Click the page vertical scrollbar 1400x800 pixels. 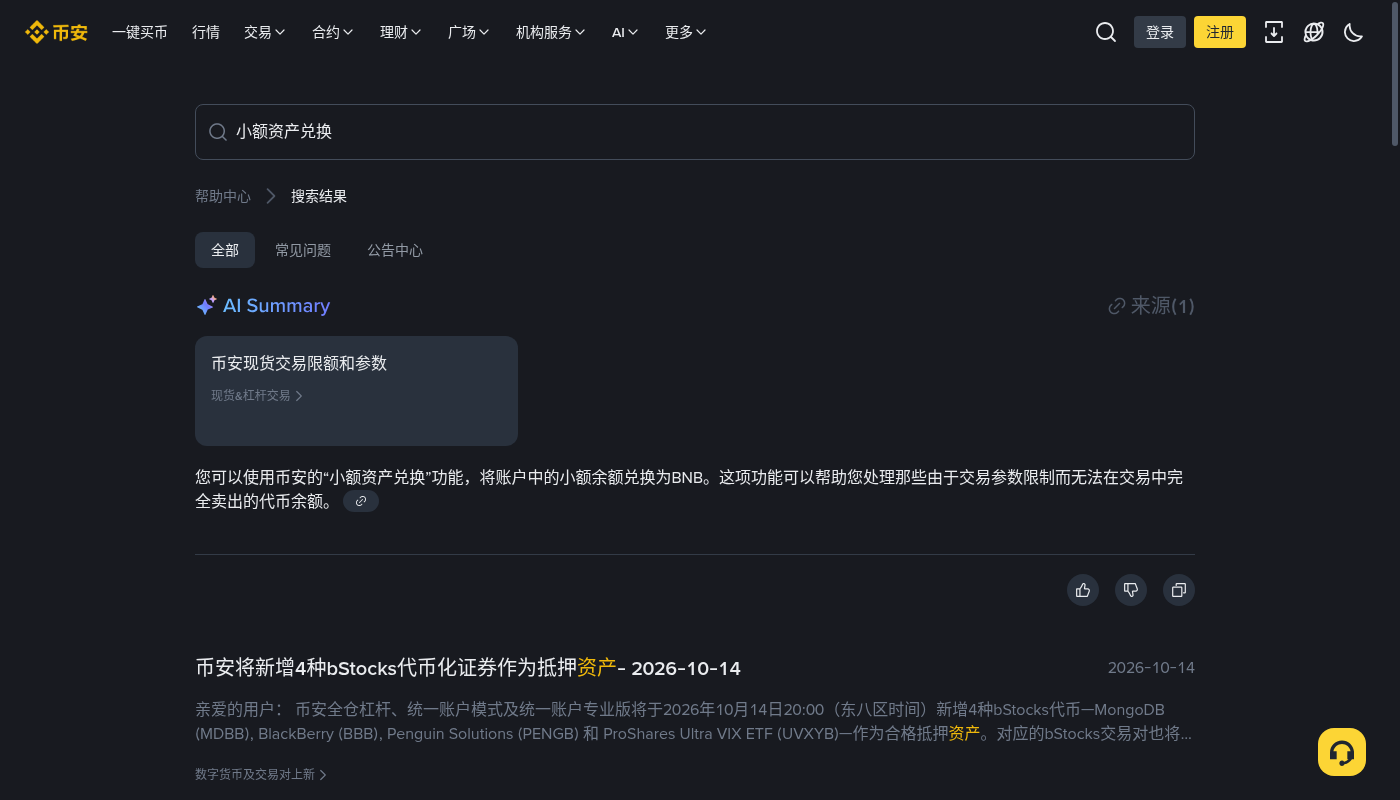coord(1395,75)
